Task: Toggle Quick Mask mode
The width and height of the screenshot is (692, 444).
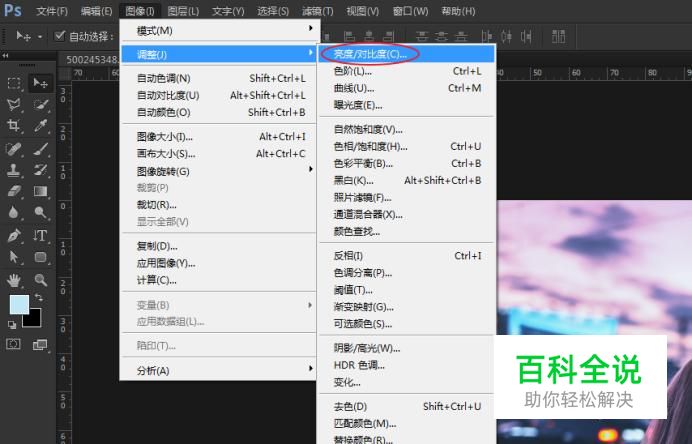Action: point(14,344)
